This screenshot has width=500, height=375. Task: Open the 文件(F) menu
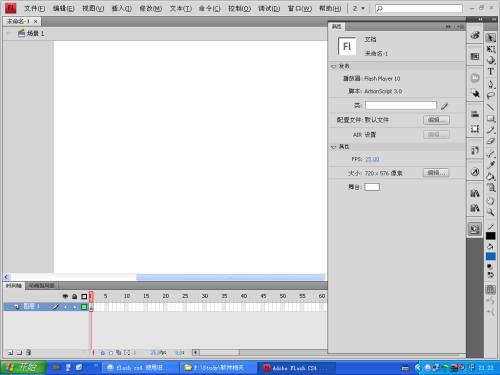[x=34, y=8]
